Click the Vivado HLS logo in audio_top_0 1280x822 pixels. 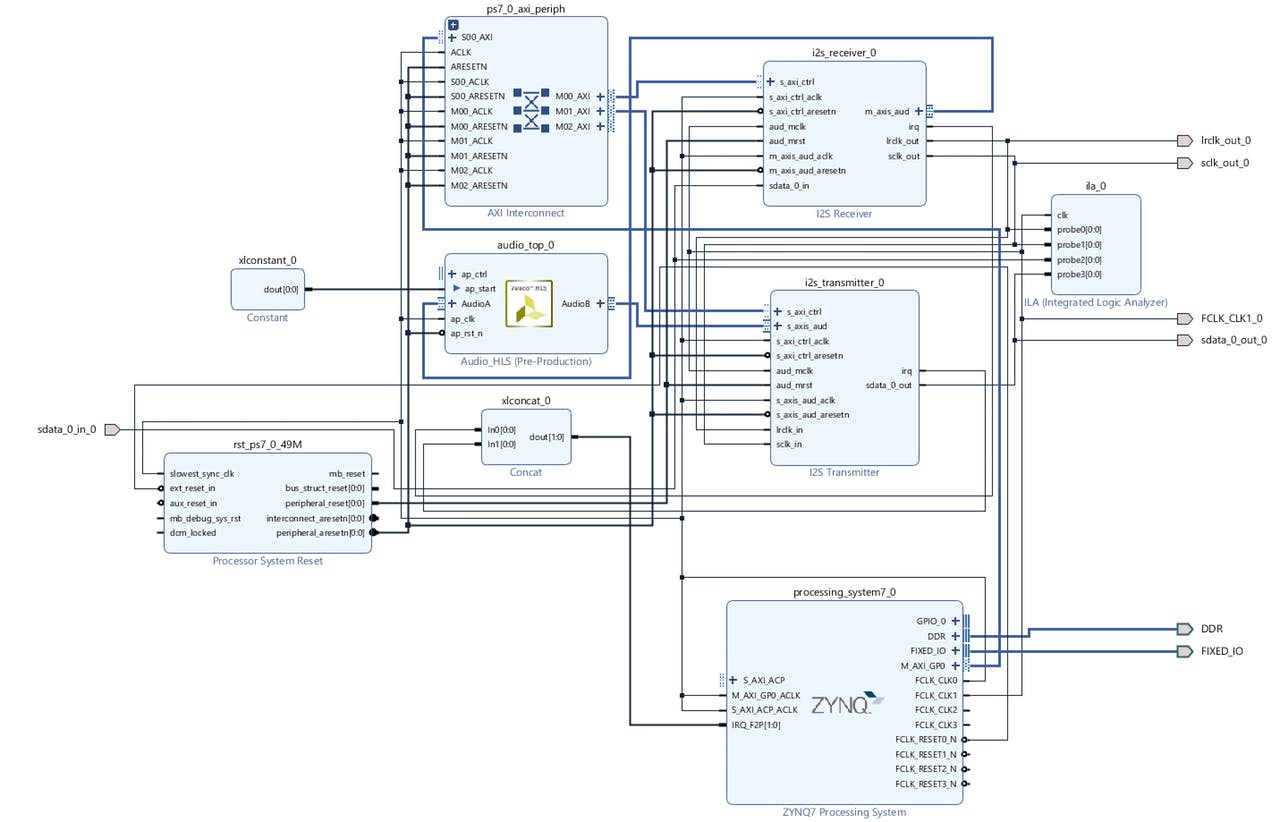529,303
